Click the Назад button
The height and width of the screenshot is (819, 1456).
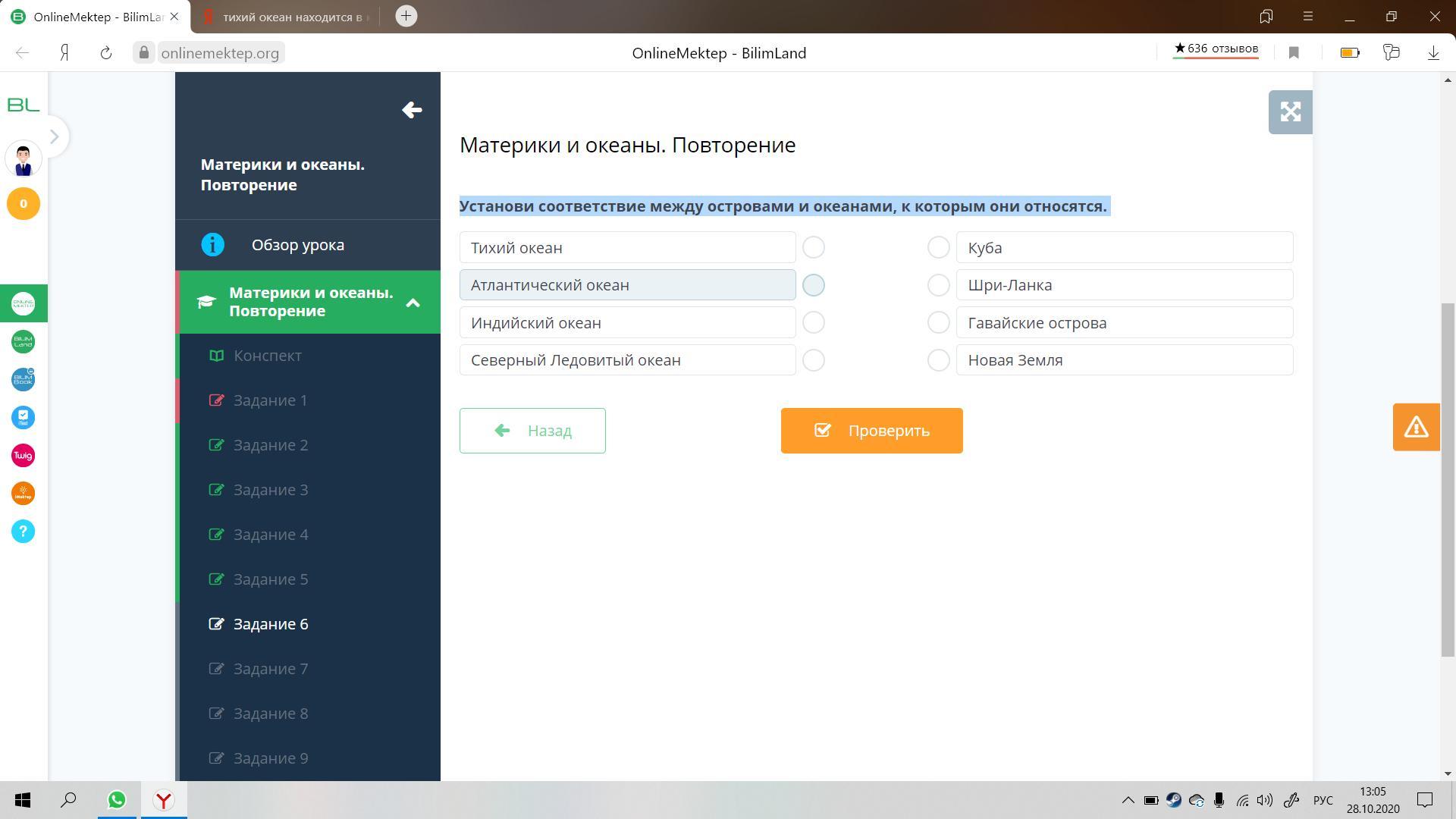pyautogui.click(x=532, y=431)
